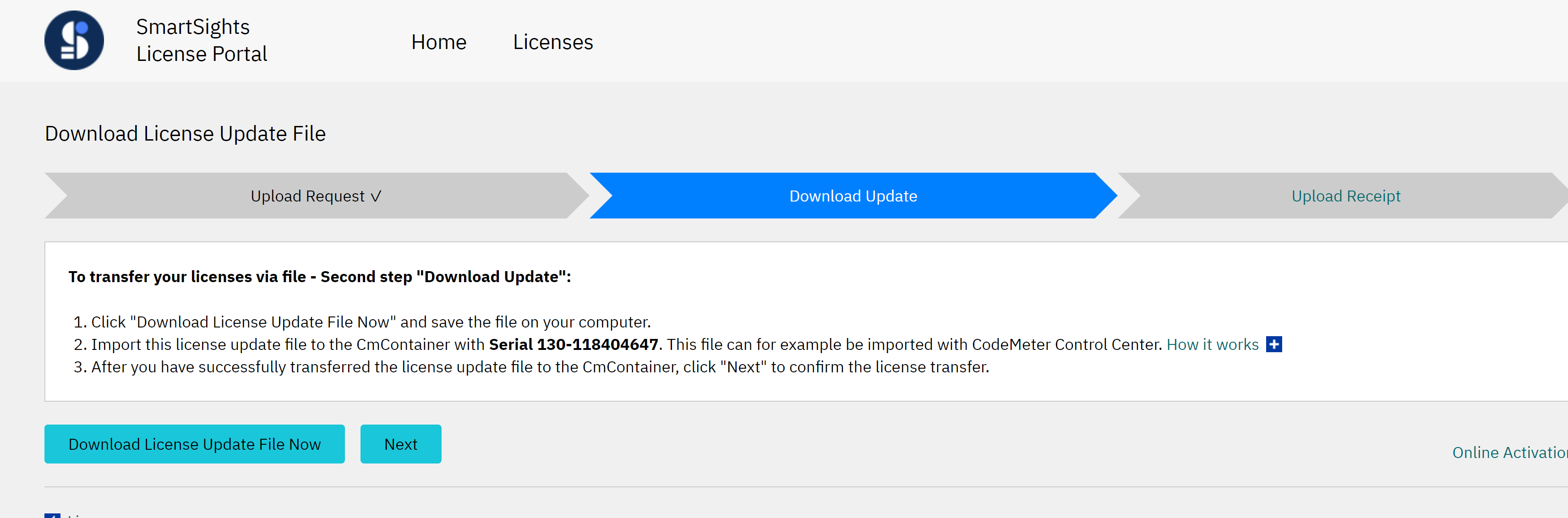Go to the Home menu item
The image size is (1568, 518).
pos(438,42)
